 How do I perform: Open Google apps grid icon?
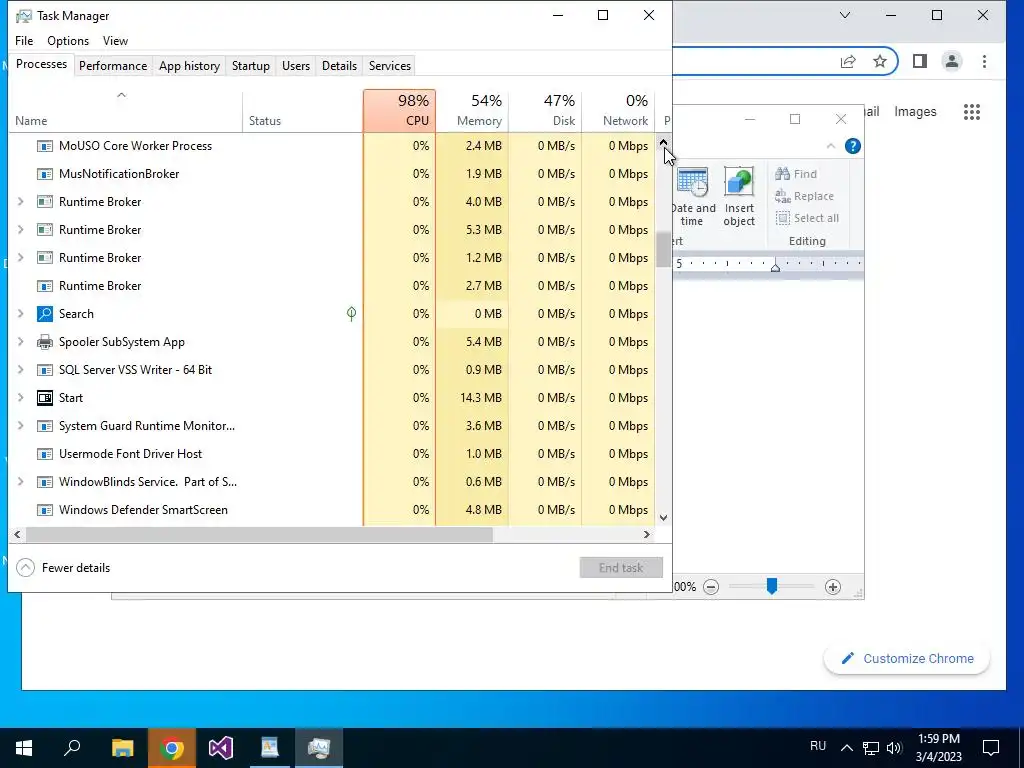972,112
